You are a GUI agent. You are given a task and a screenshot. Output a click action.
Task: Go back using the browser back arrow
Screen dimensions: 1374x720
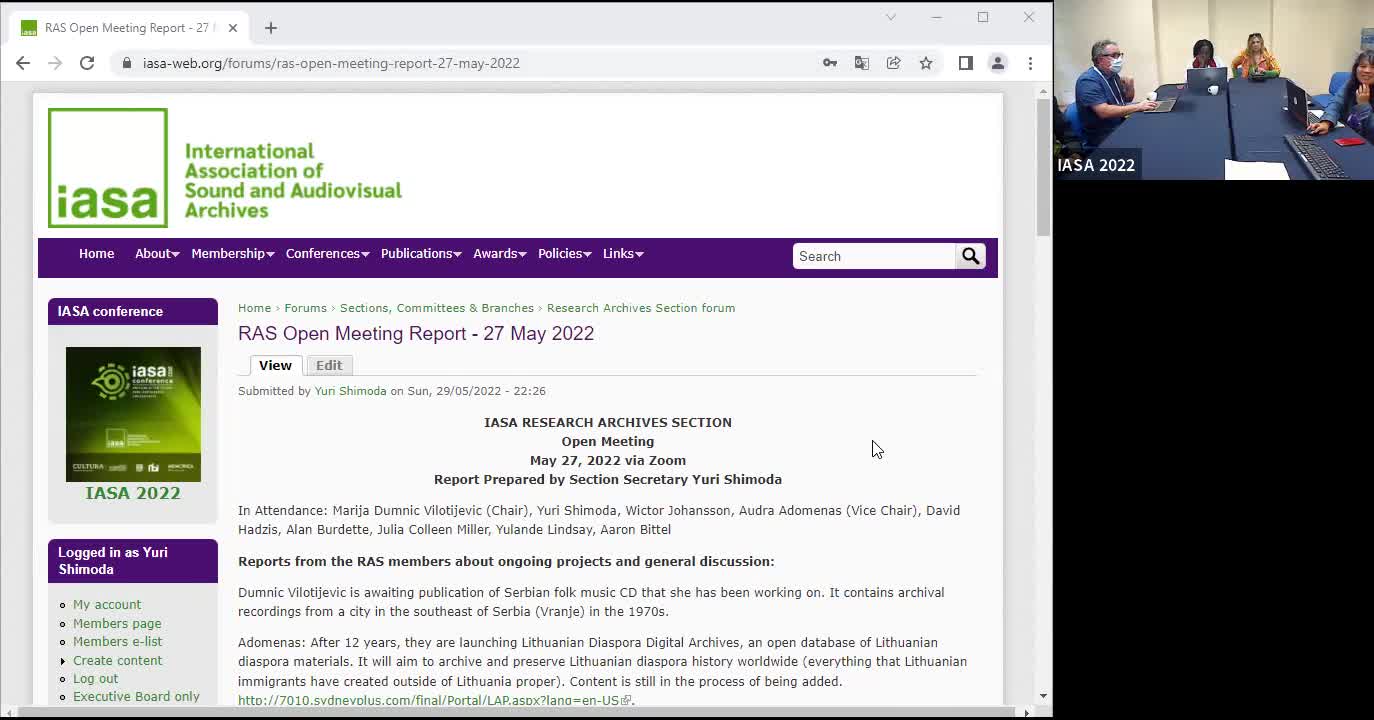tap(23, 63)
